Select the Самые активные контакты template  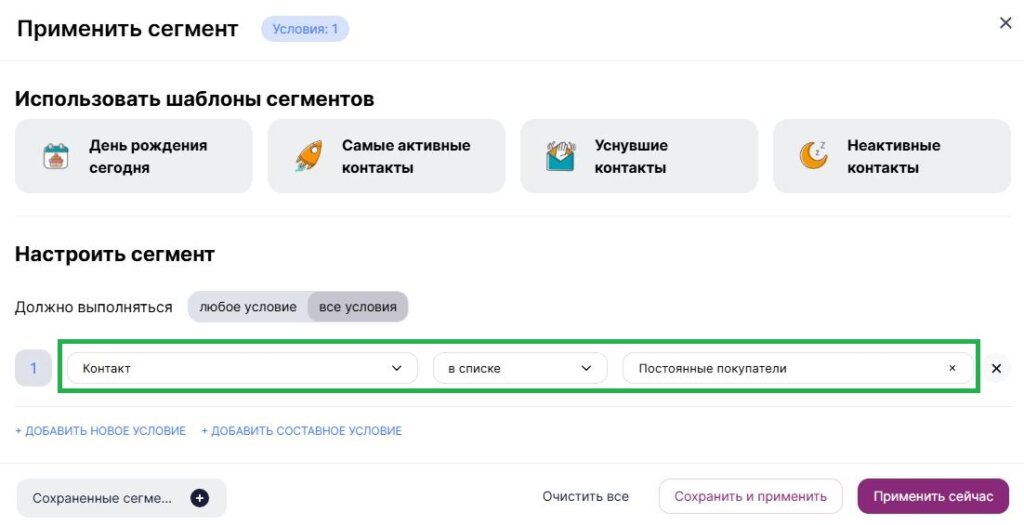(x=386, y=156)
